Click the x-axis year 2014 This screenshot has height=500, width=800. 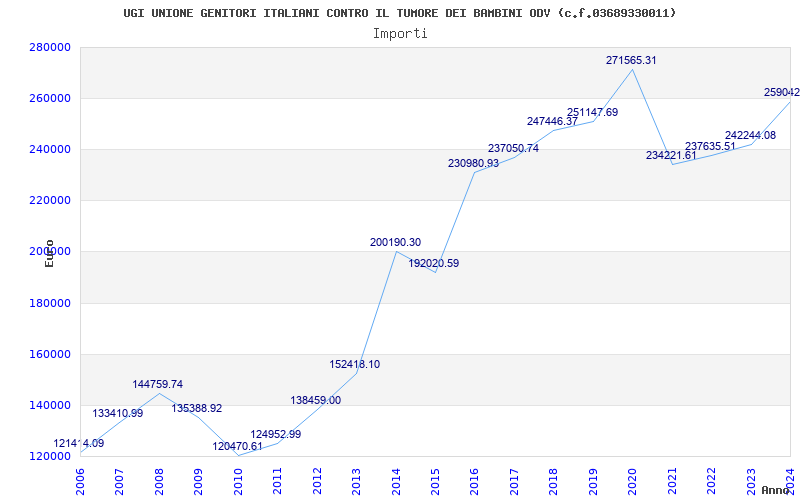(396, 481)
